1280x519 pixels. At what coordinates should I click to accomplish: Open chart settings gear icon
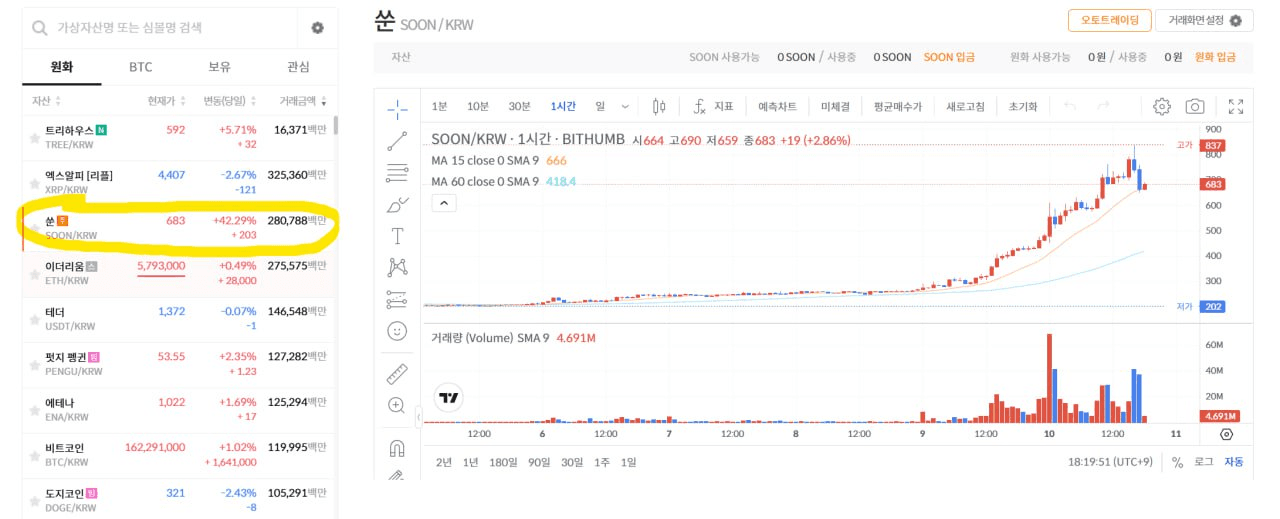click(1161, 106)
